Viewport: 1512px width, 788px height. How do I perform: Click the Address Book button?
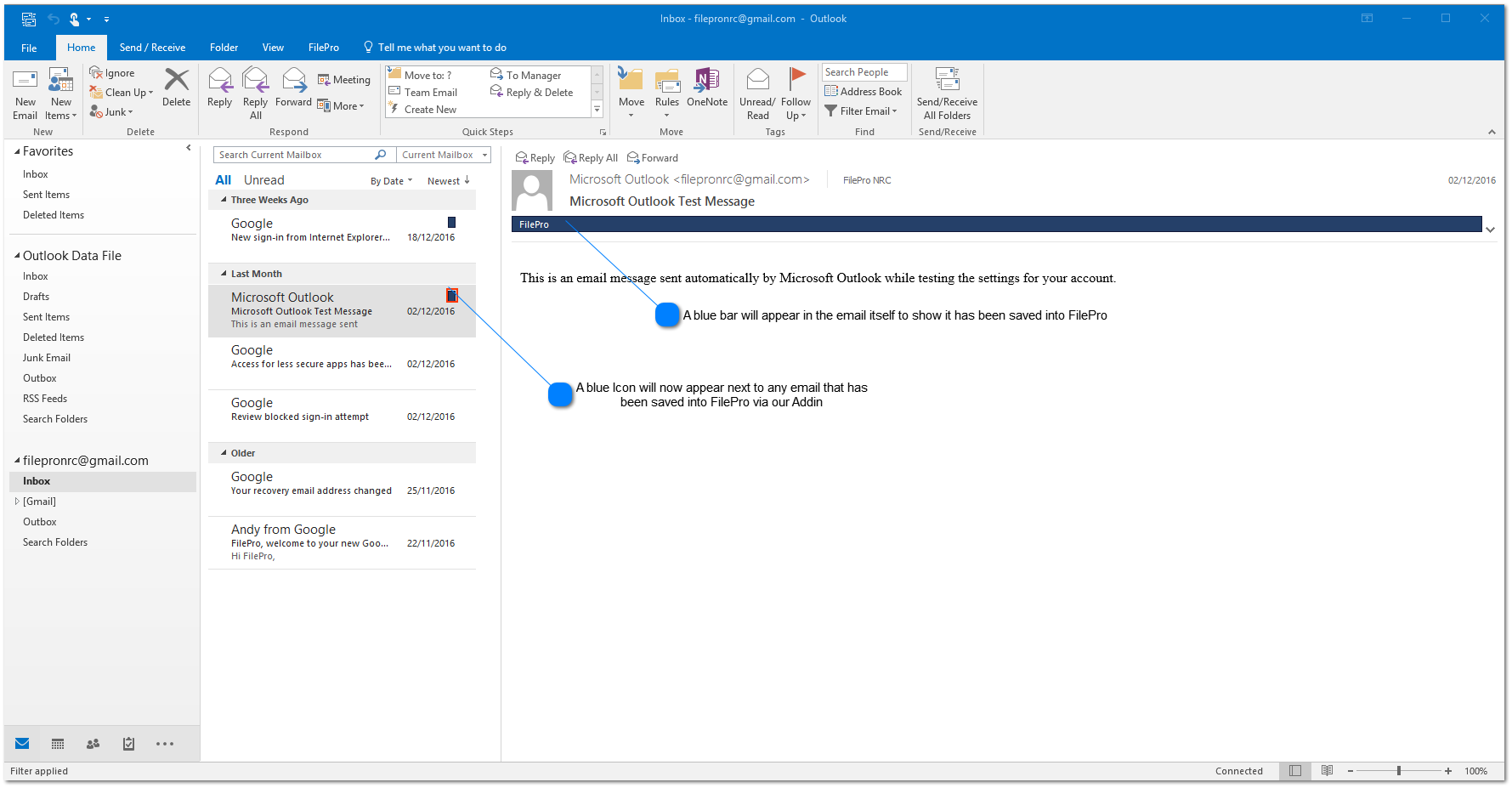(864, 92)
